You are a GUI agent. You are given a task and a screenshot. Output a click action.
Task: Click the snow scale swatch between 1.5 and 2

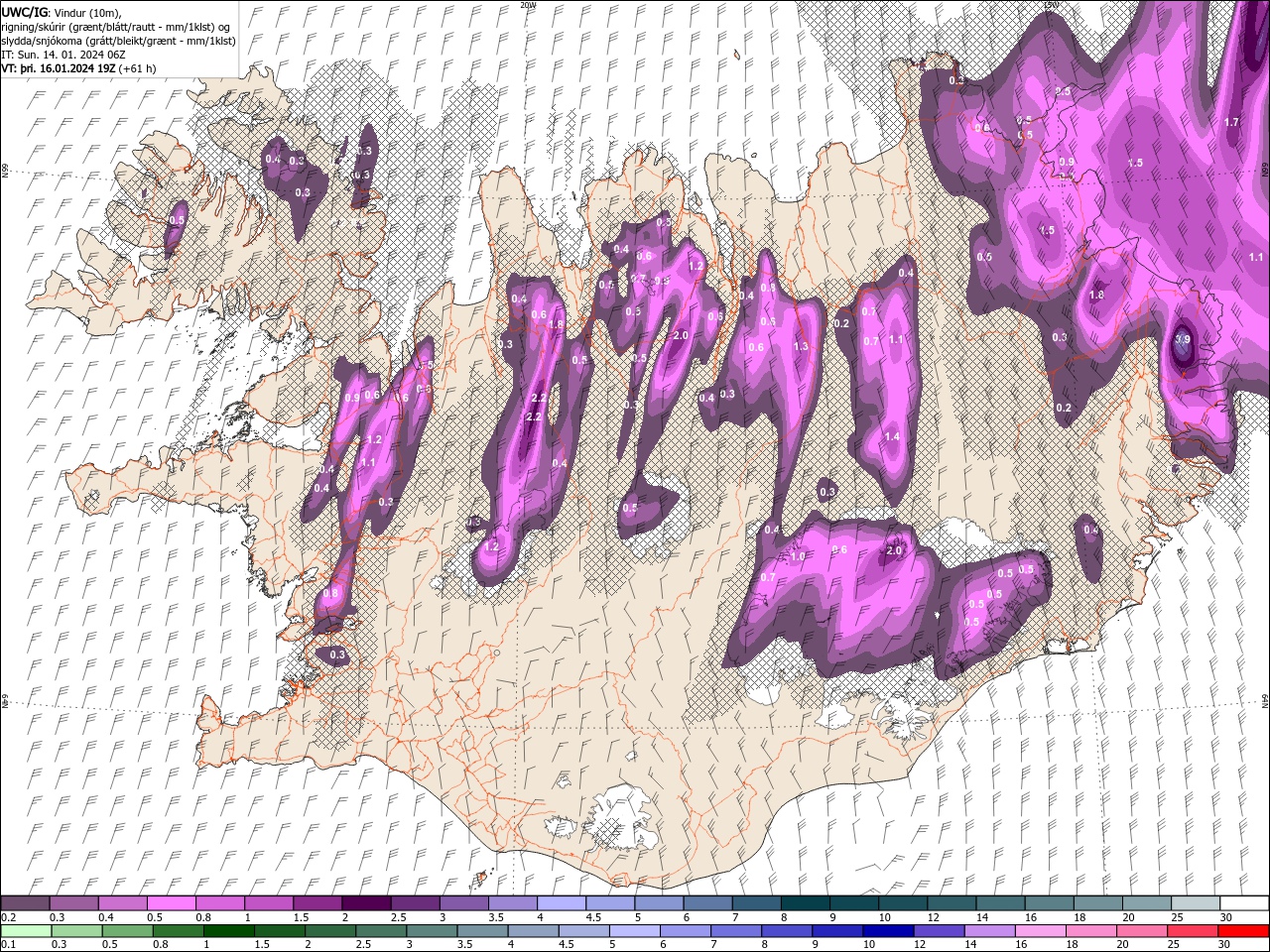tap(317, 903)
